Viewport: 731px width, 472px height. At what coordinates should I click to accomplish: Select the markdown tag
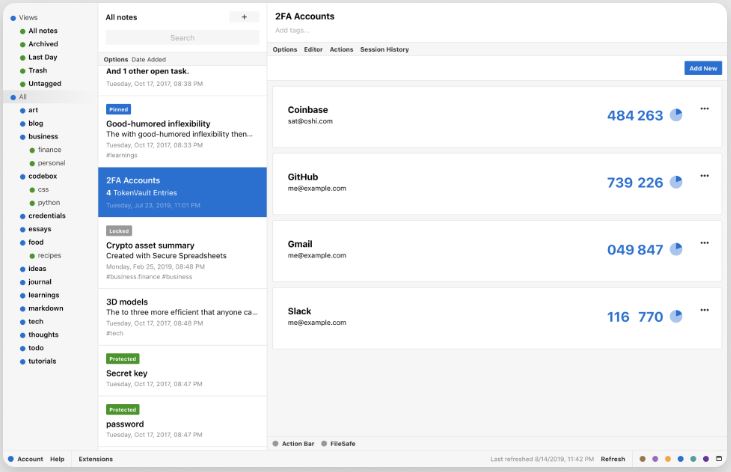(46, 308)
